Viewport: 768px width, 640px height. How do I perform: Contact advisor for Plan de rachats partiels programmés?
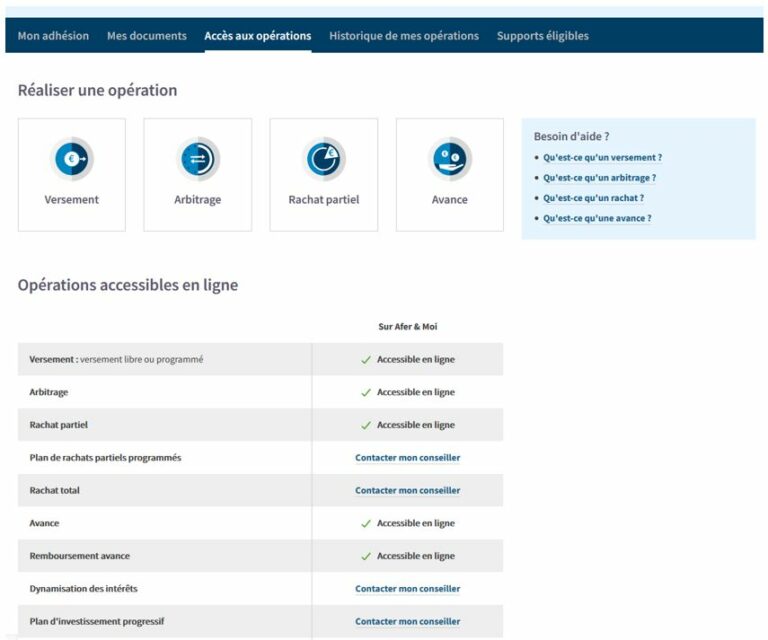pyautogui.click(x=408, y=458)
